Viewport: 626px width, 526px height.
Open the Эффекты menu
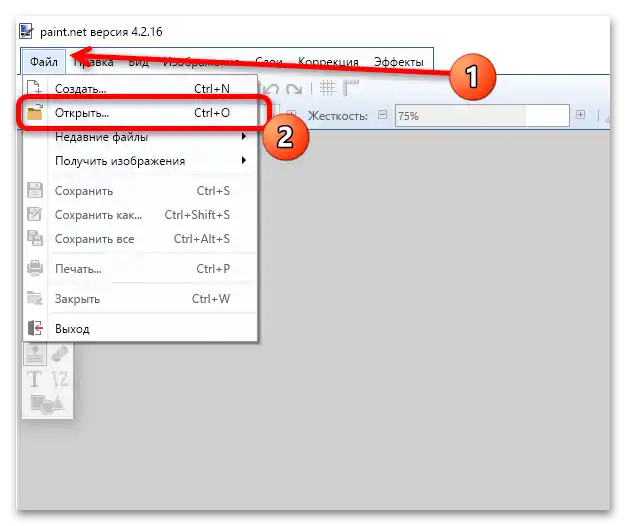click(x=398, y=62)
